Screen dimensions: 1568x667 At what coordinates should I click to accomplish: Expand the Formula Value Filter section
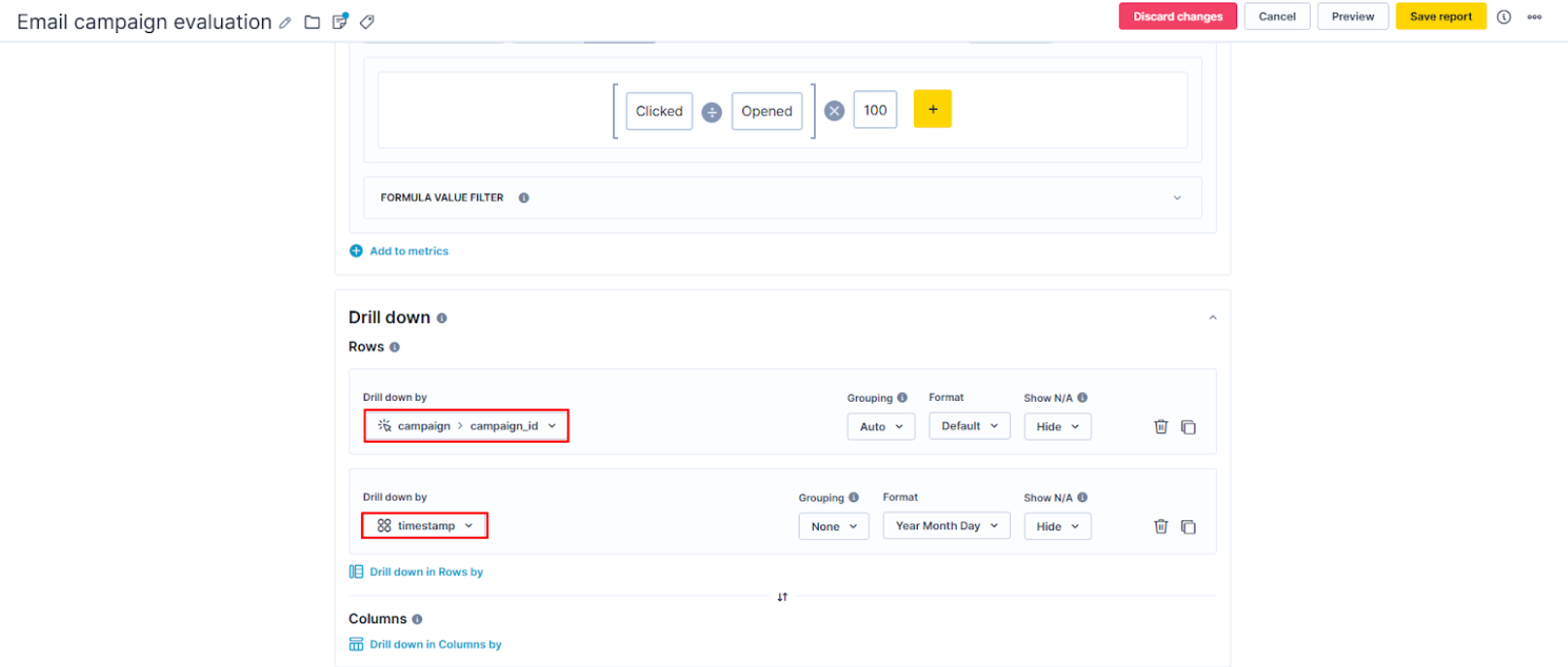pos(1177,198)
